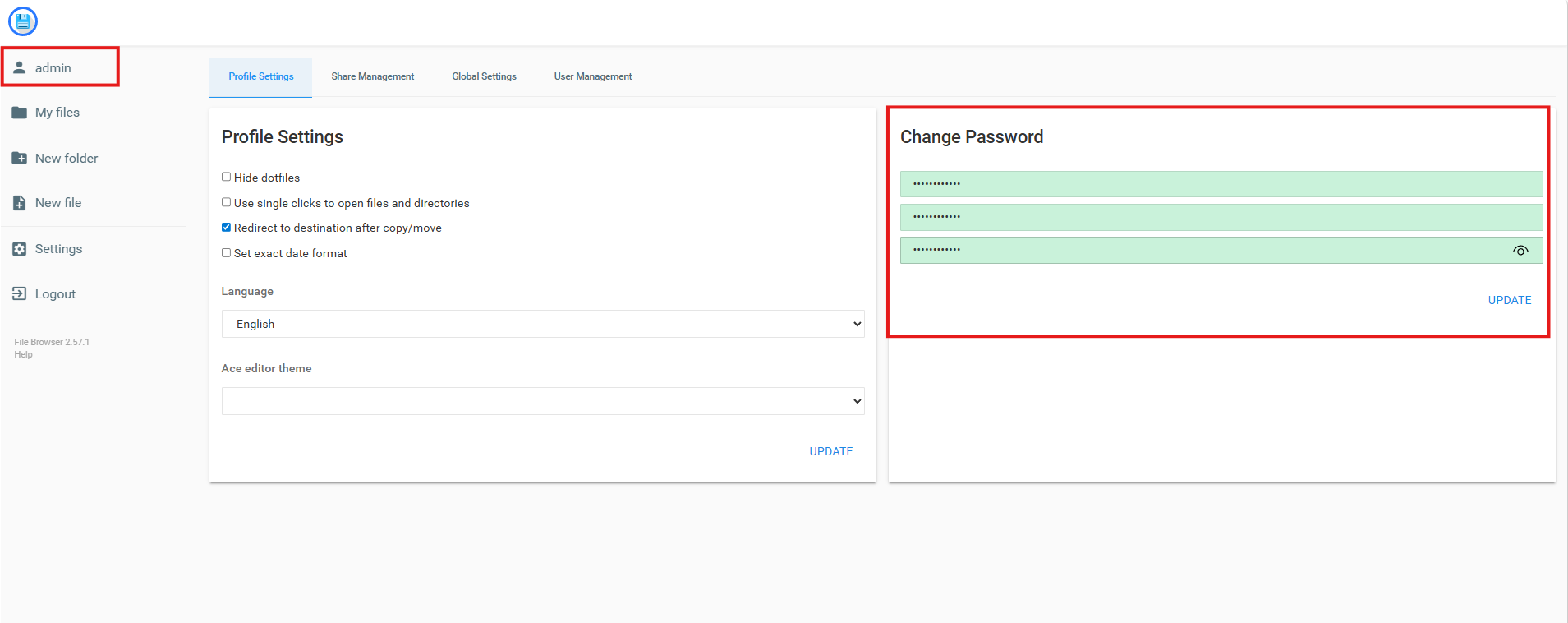Enable Set exact date format checkbox

click(x=226, y=253)
